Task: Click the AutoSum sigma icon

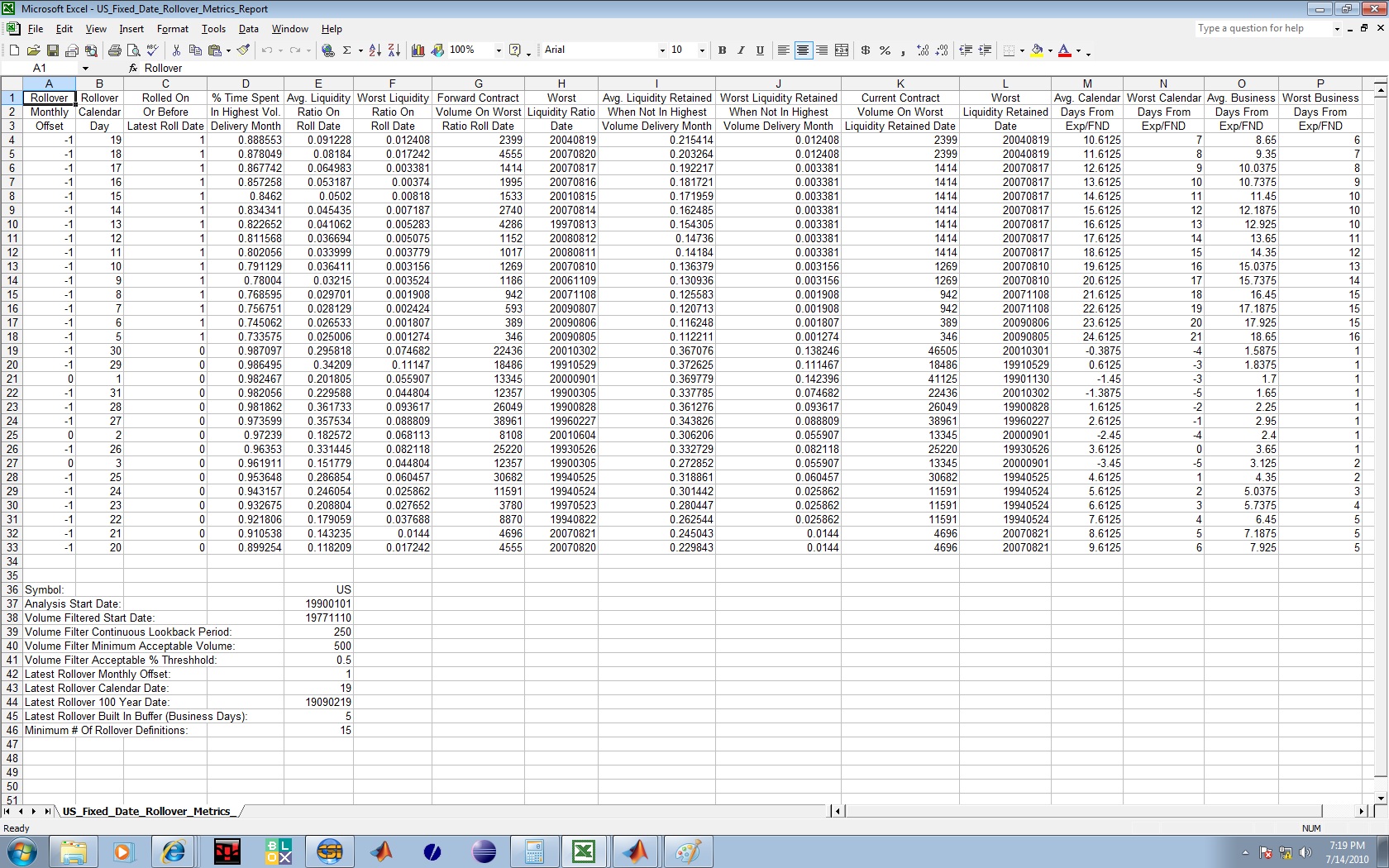Action: (347, 50)
